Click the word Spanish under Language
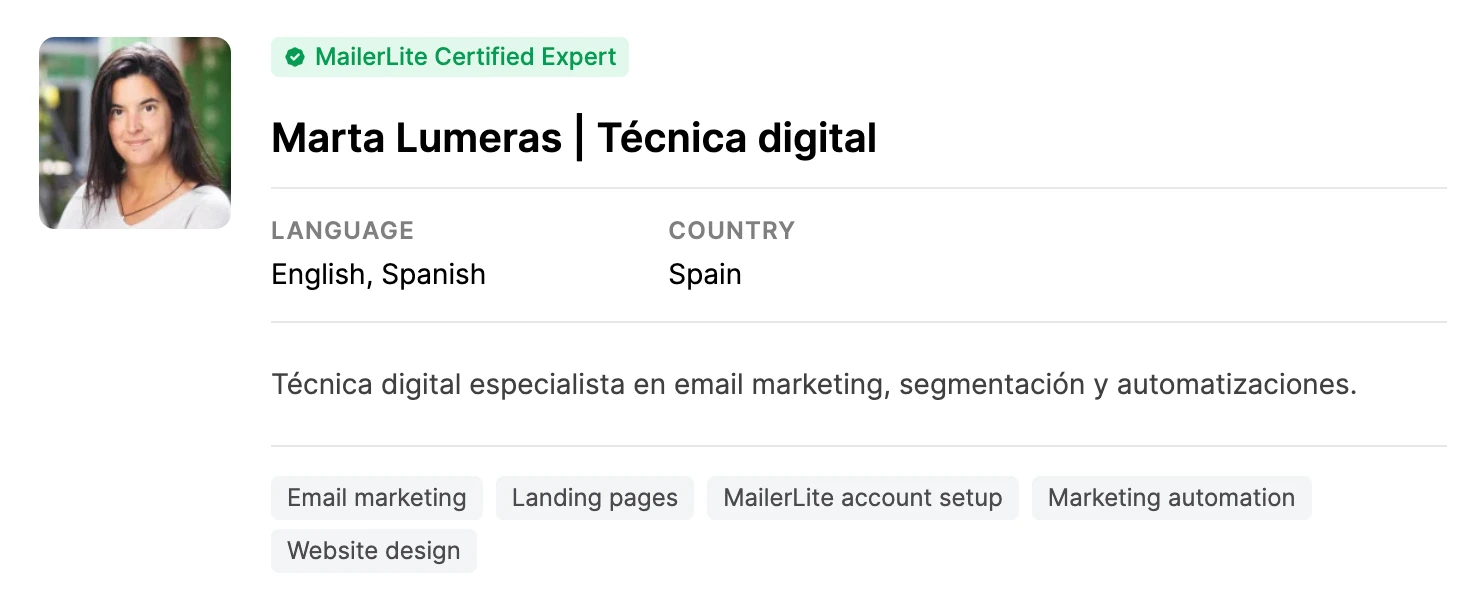 (434, 274)
